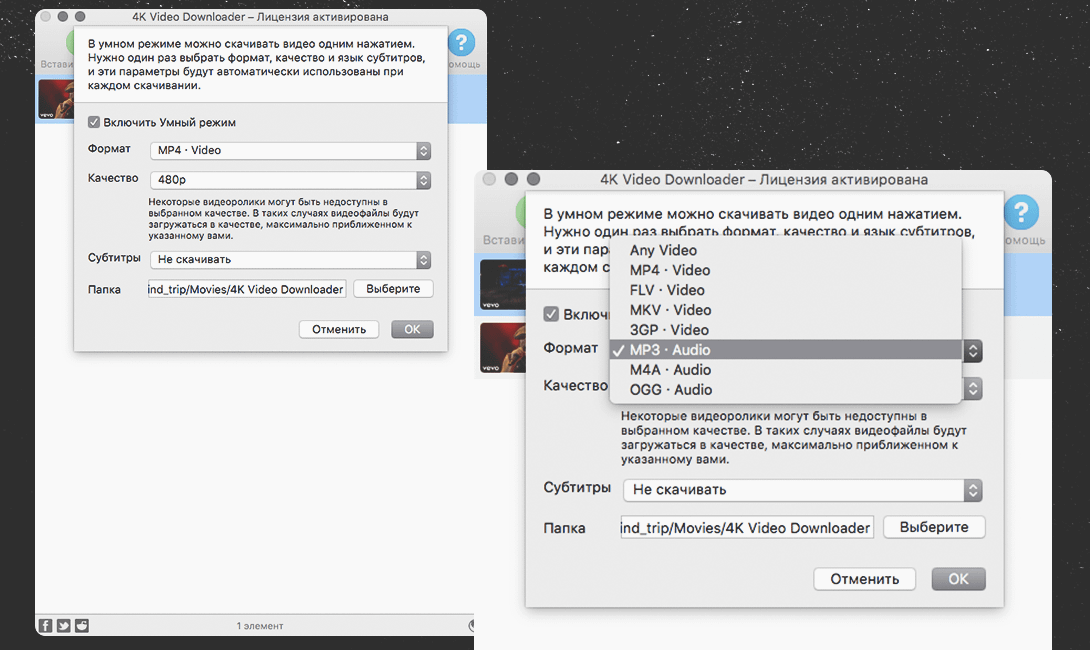
Task: Click the '1 элемент' status text
Action: tap(260, 626)
